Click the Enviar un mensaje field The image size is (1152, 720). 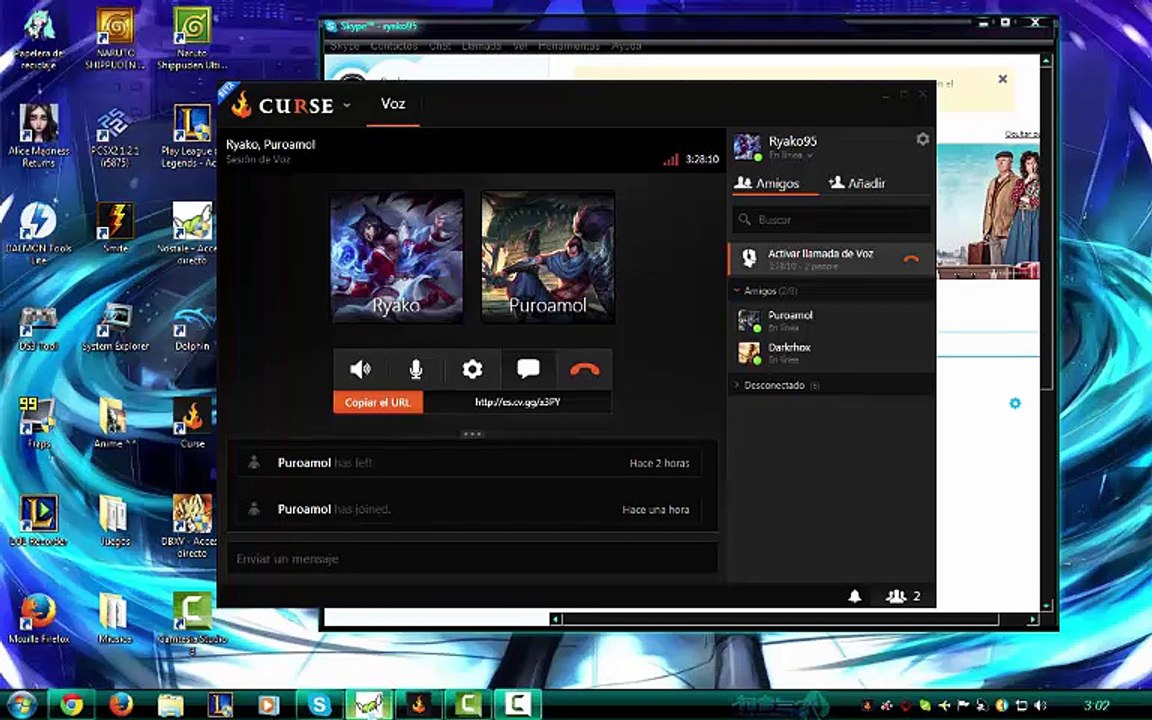[x=472, y=559]
